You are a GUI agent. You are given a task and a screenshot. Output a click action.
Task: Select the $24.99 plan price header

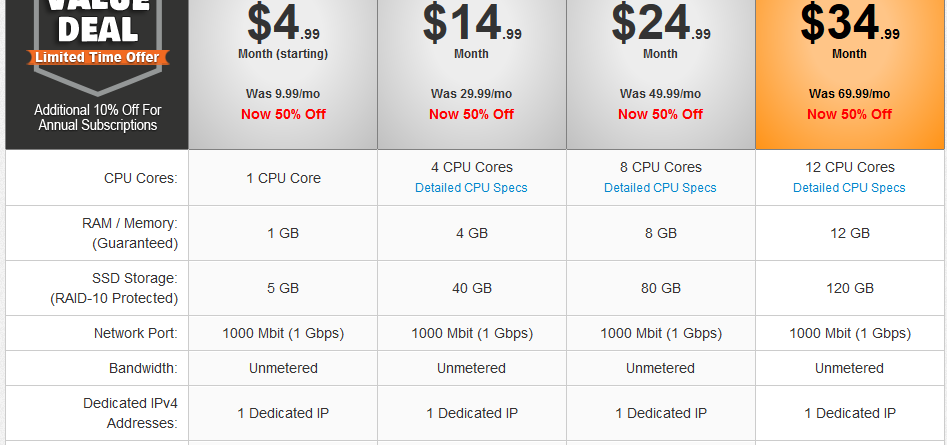[x=661, y=75]
